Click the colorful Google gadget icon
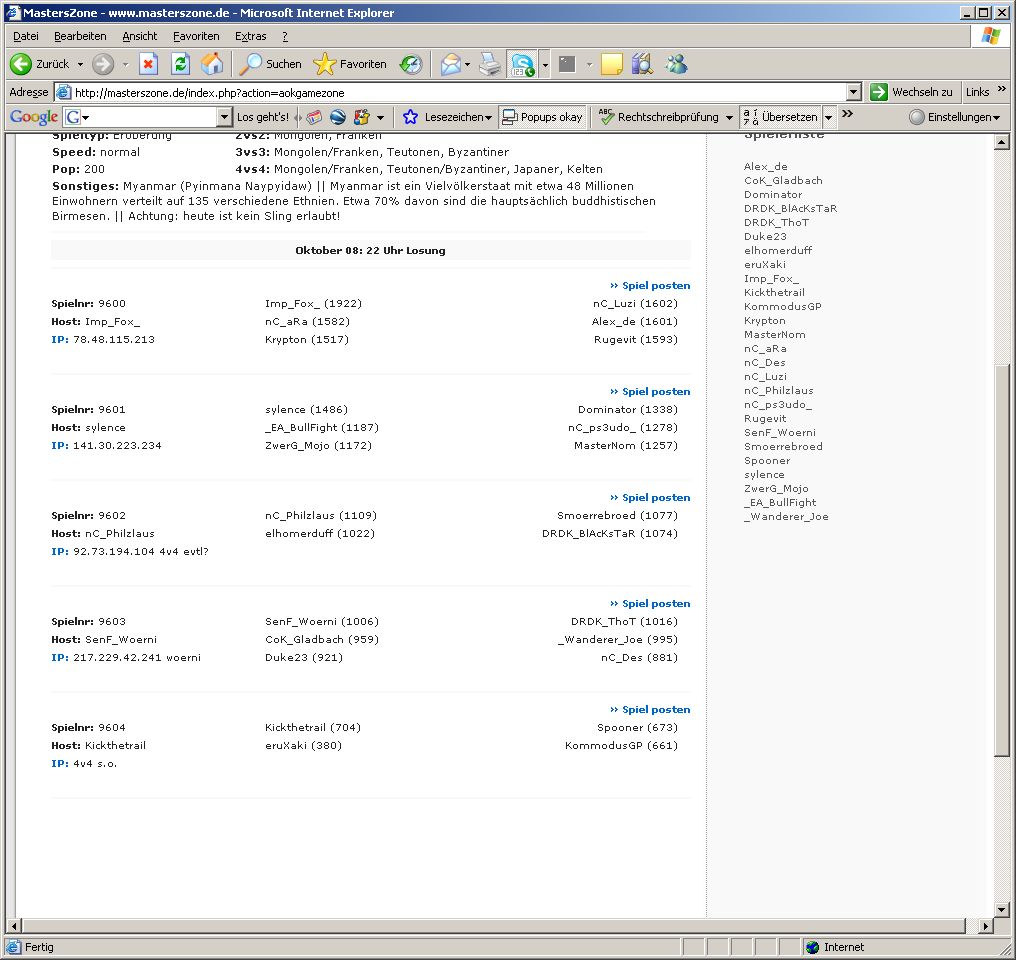The width and height of the screenshot is (1016, 960). [x=362, y=117]
